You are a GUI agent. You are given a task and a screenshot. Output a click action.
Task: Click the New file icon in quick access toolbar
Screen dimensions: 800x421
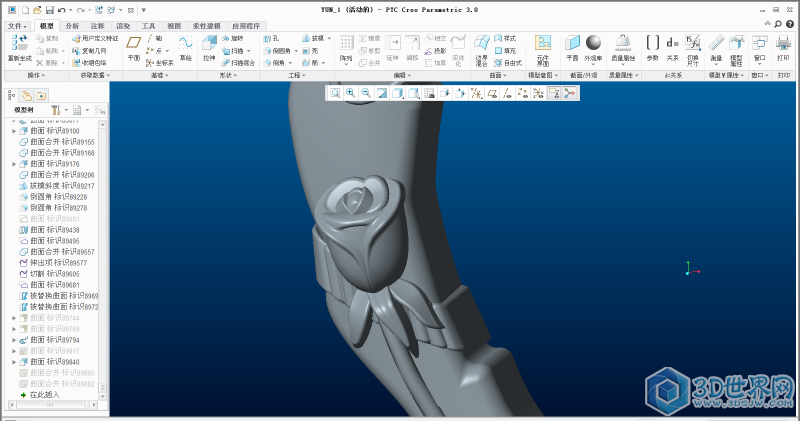pyautogui.click(x=25, y=10)
